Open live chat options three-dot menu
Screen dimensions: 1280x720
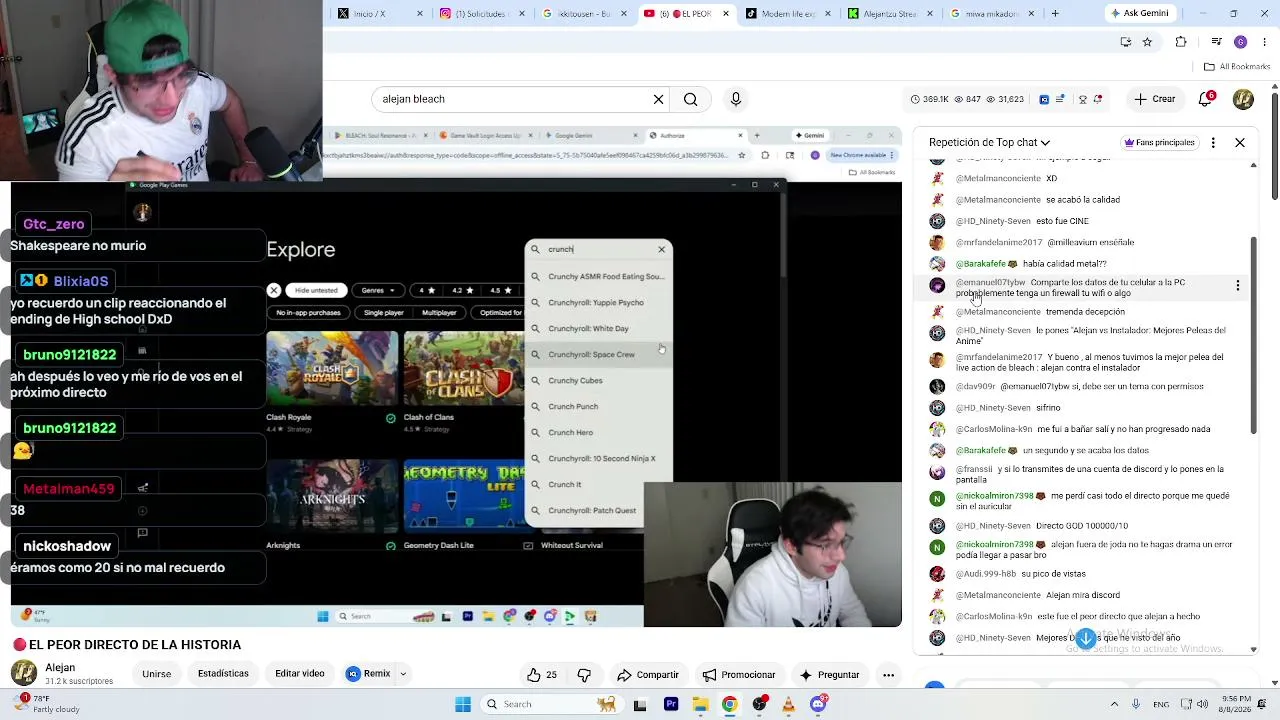[1213, 142]
